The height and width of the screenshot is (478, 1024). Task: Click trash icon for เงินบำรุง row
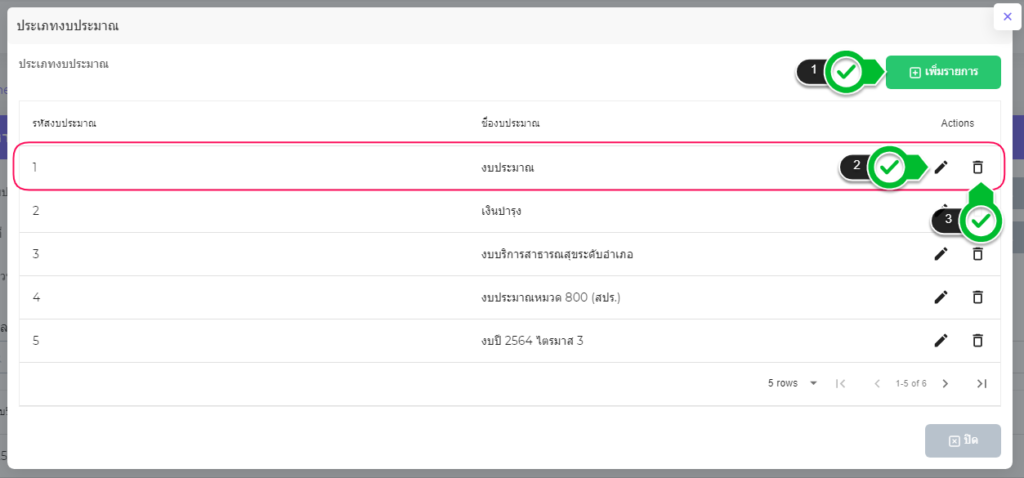978,211
